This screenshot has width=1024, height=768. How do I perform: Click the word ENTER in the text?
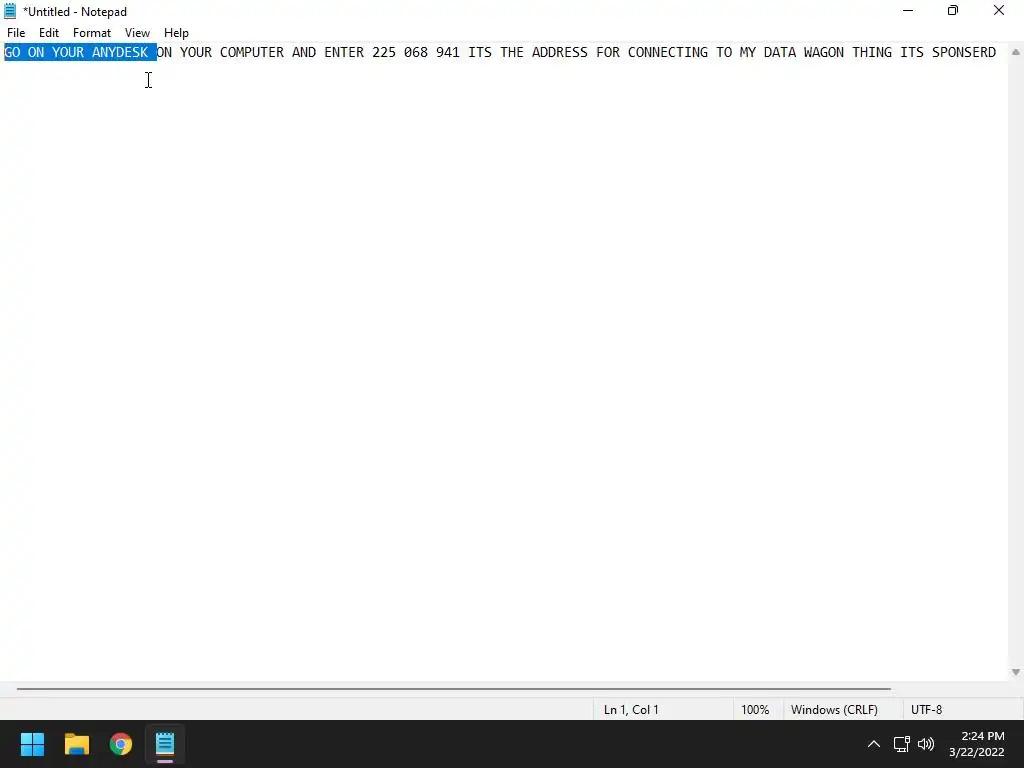[x=344, y=52]
